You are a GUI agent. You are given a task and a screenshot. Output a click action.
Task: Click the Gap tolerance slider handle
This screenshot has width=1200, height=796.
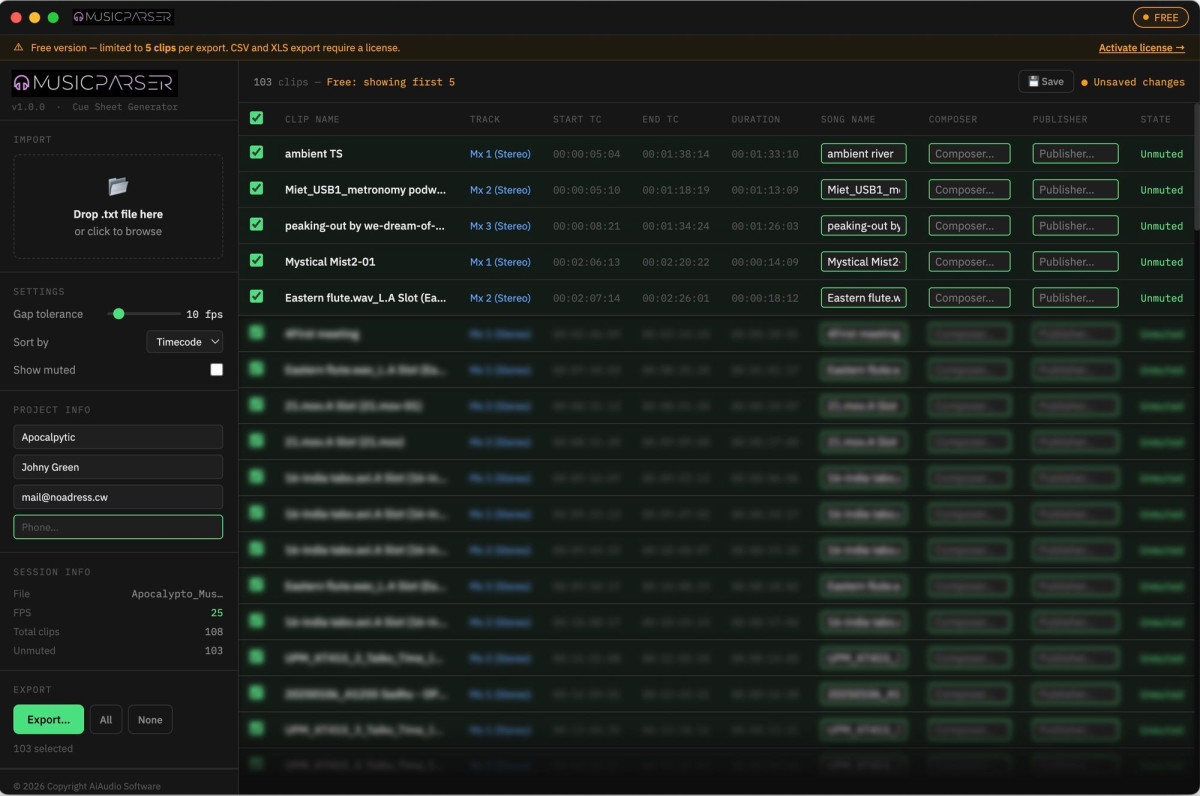click(119, 314)
